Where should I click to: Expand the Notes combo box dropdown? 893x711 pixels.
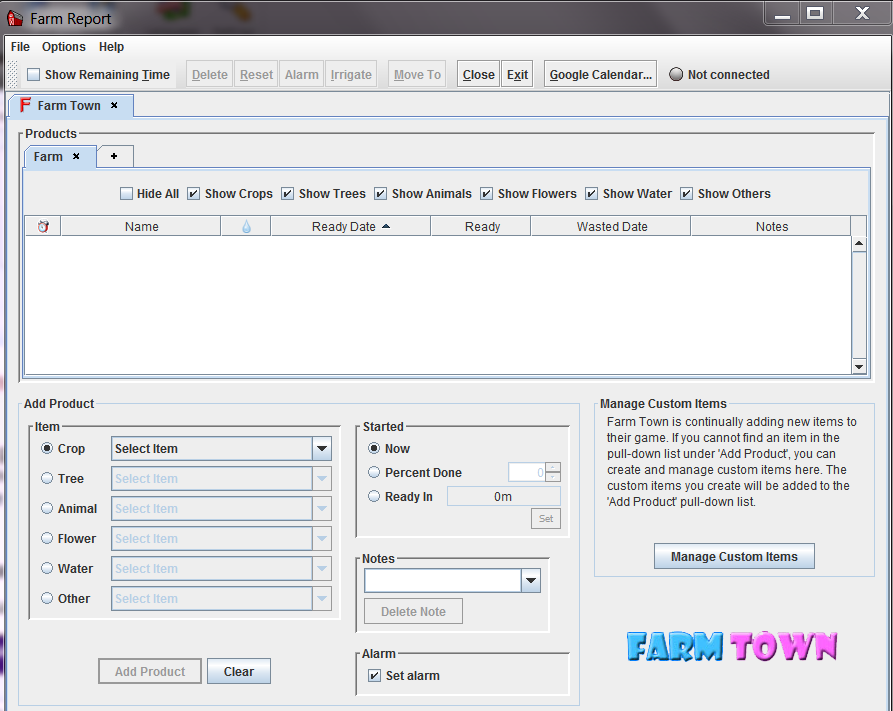pyautogui.click(x=531, y=581)
